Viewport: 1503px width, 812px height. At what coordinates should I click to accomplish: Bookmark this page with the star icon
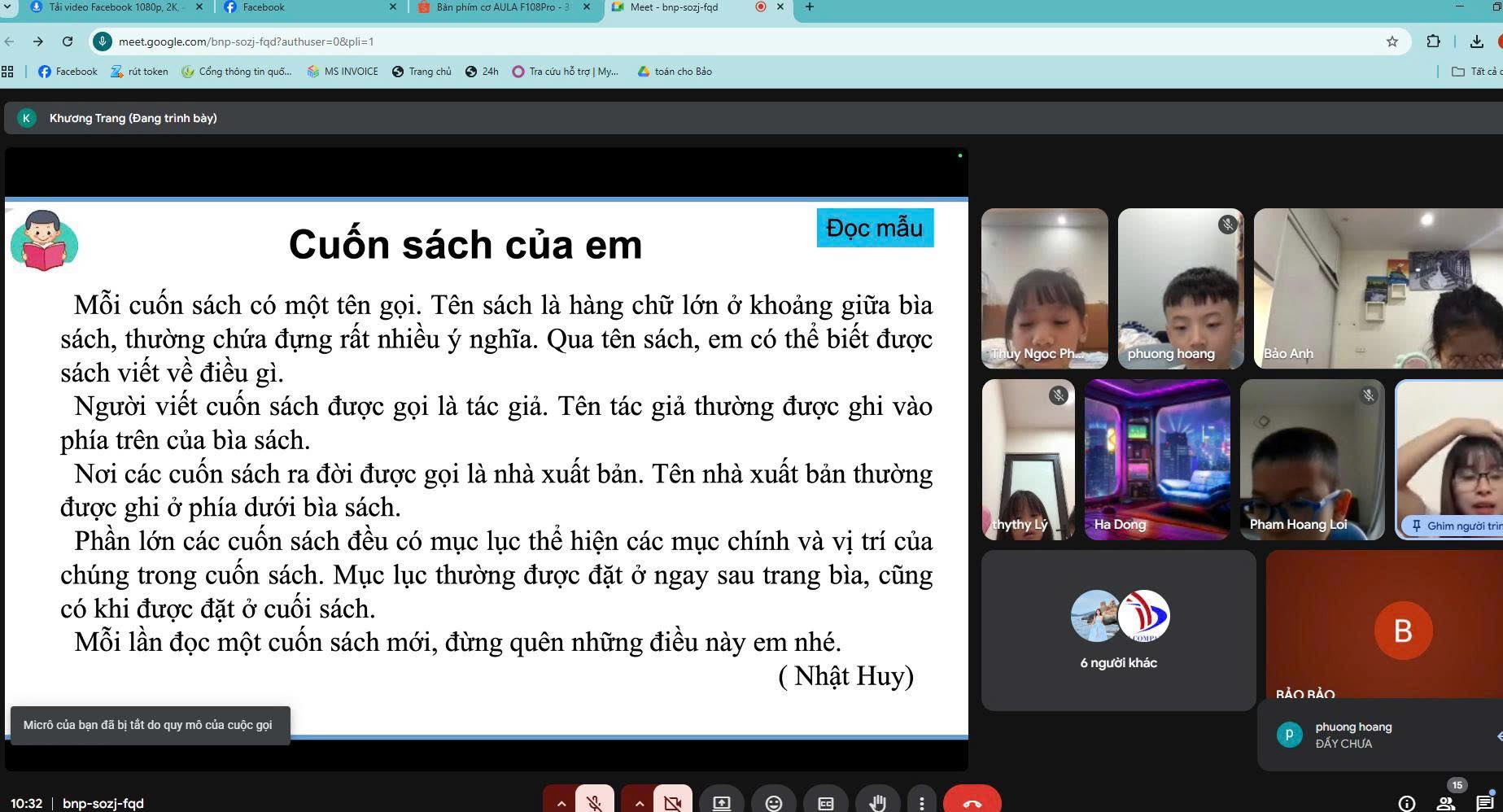click(x=1392, y=41)
